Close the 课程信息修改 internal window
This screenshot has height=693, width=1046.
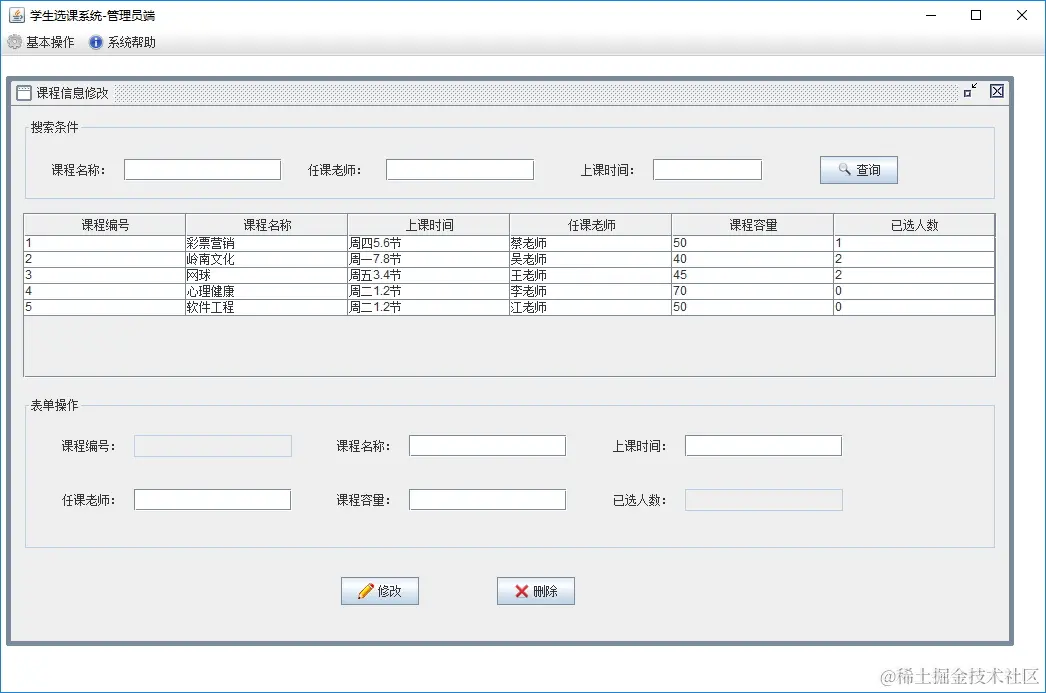pos(997,91)
